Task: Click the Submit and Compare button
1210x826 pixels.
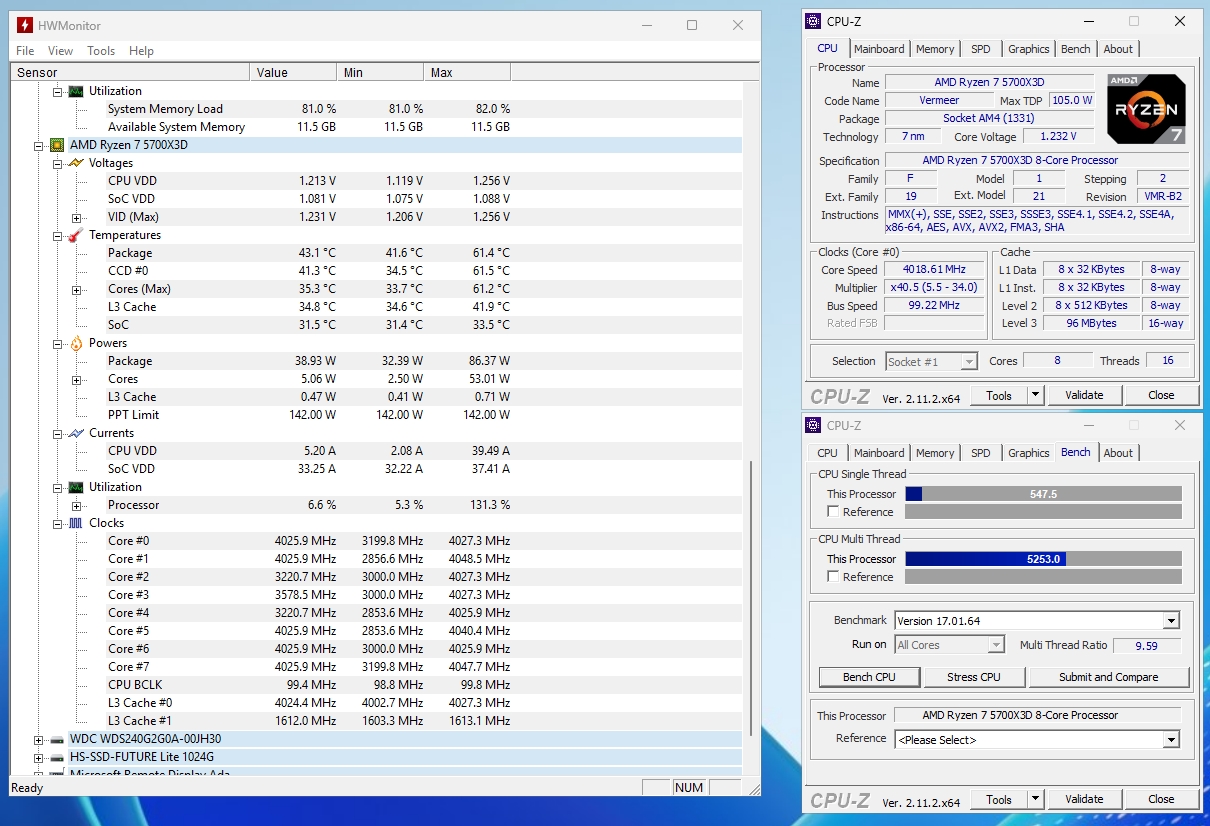Action: point(1108,677)
